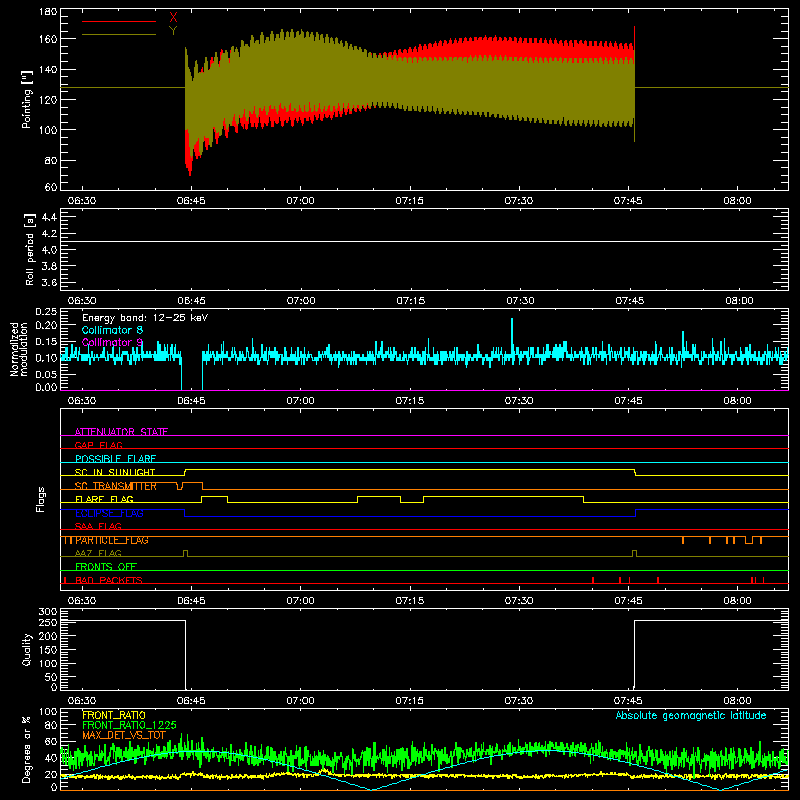Click the 07:45 time label under Quality plot
Image resolution: width=800 pixels, height=800 pixels.
coord(628,701)
